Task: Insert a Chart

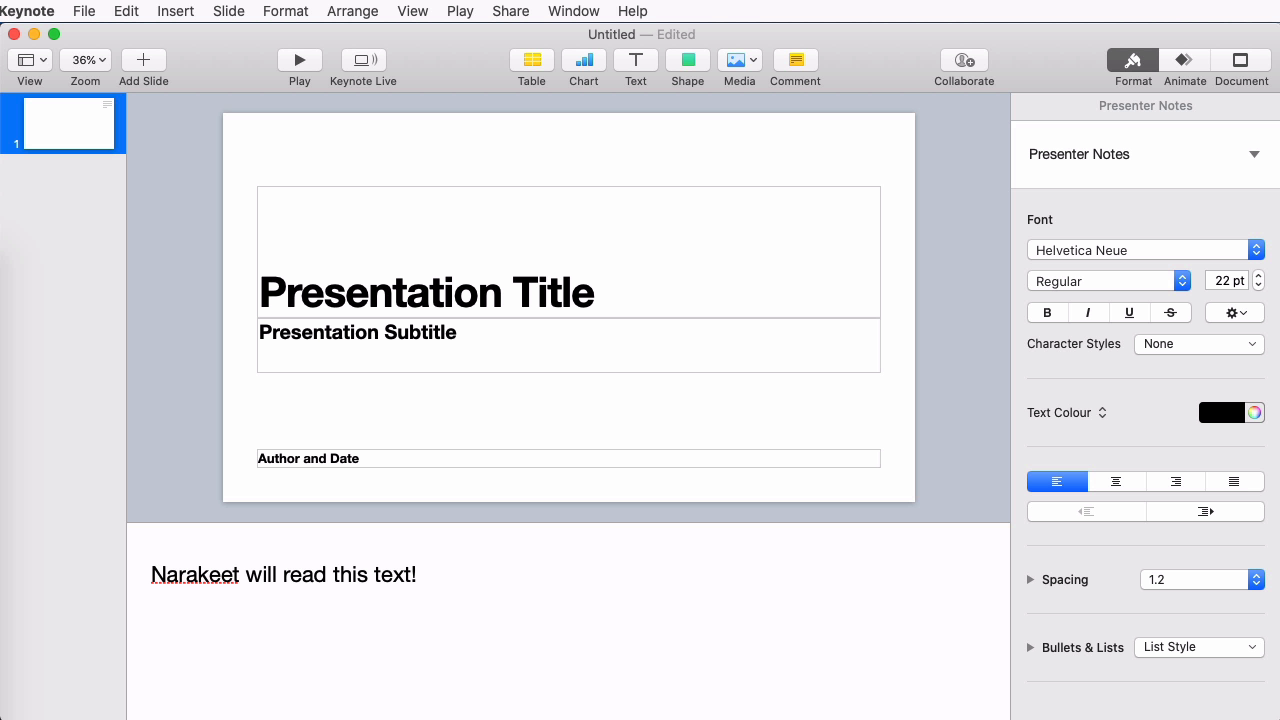Action: [x=584, y=60]
